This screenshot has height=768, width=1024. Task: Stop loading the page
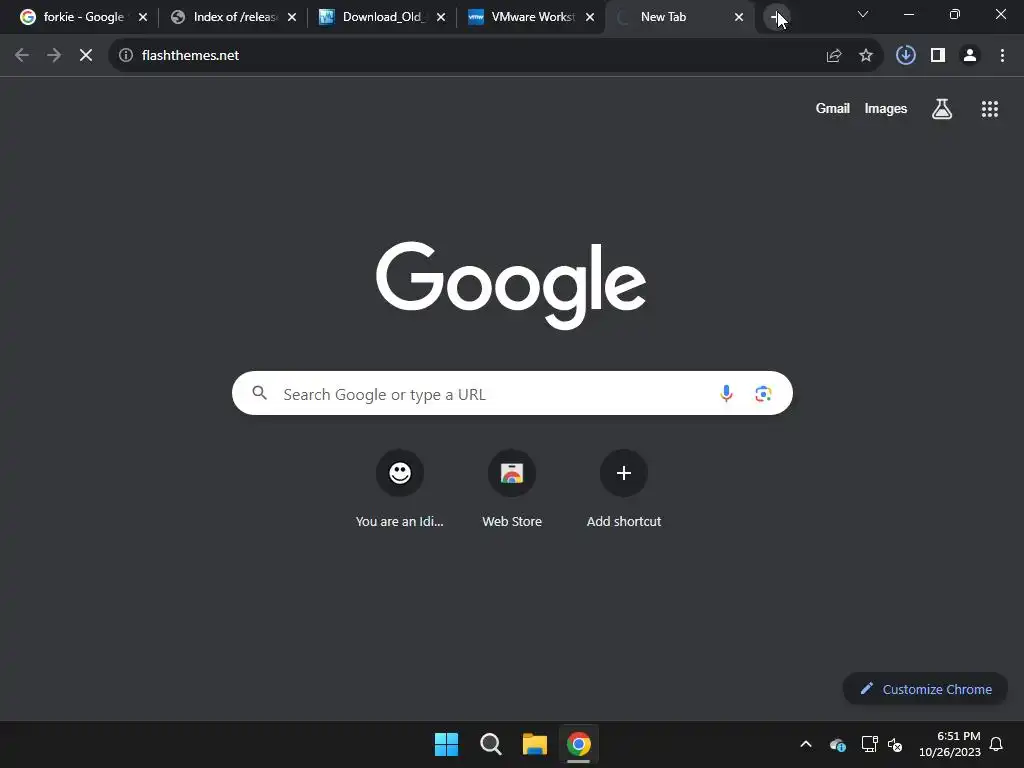click(86, 56)
